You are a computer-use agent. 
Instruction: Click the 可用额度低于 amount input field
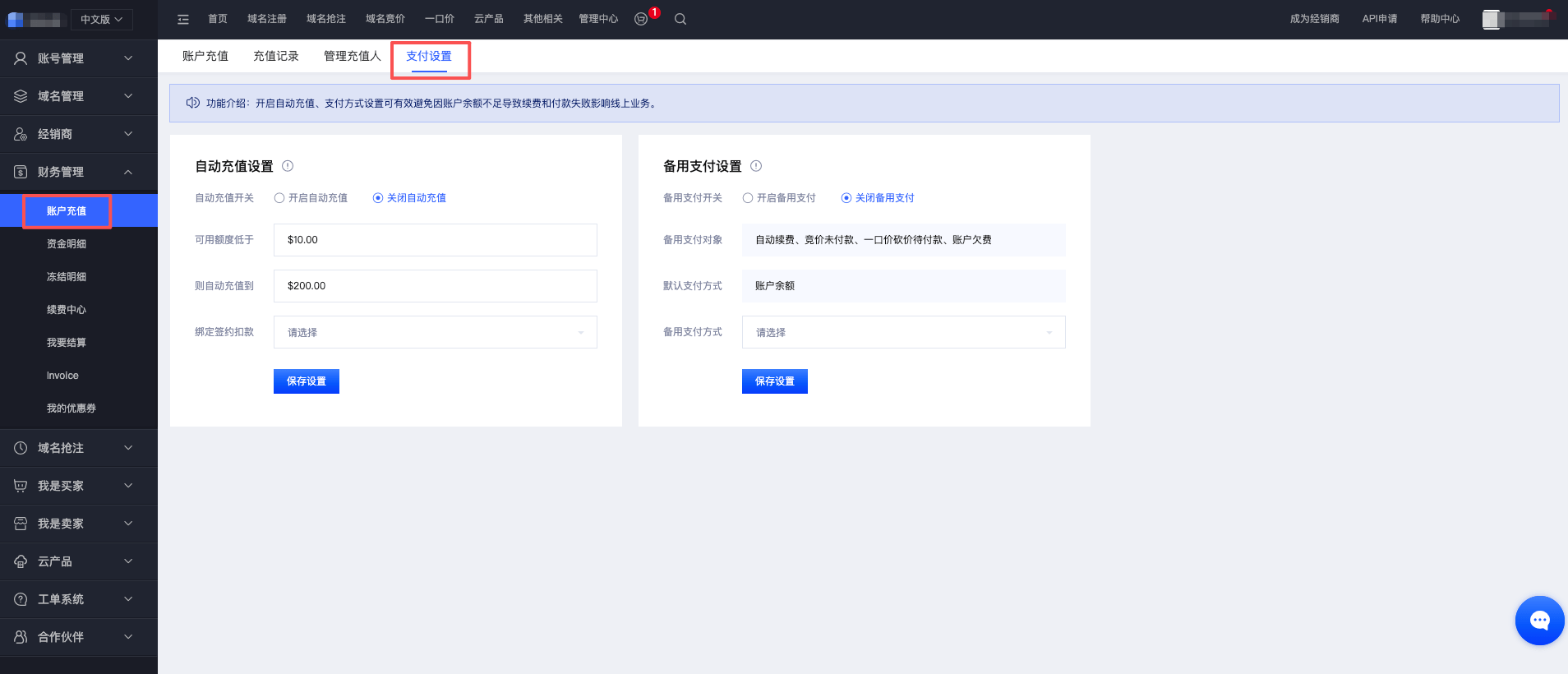(x=435, y=240)
